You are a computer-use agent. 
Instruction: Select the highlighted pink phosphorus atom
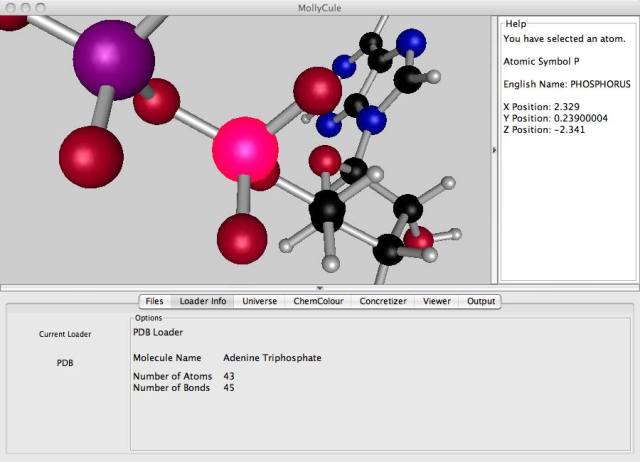[x=245, y=149]
